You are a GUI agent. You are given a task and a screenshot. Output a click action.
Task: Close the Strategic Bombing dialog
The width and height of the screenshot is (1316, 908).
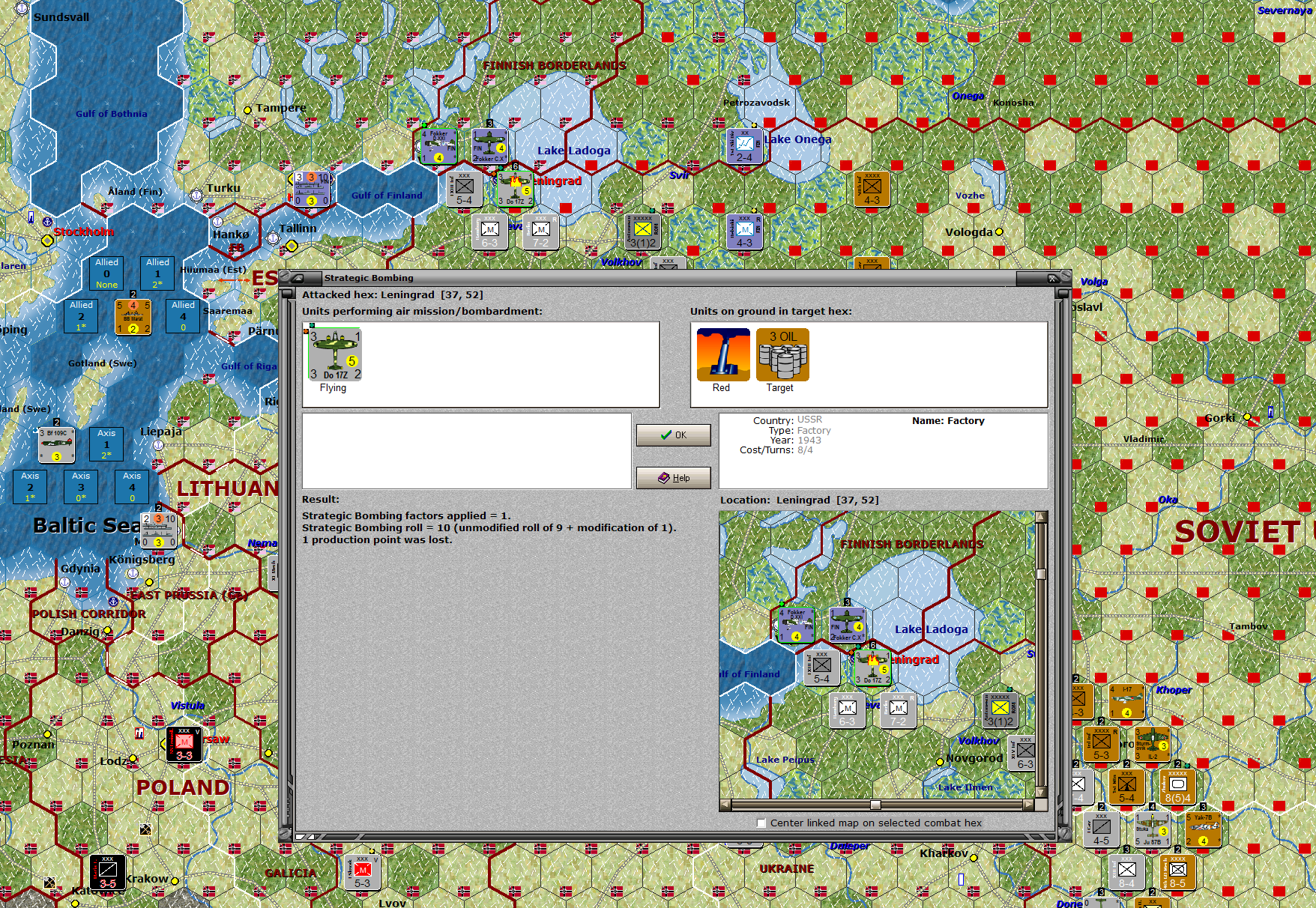[x=1052, y=278]
